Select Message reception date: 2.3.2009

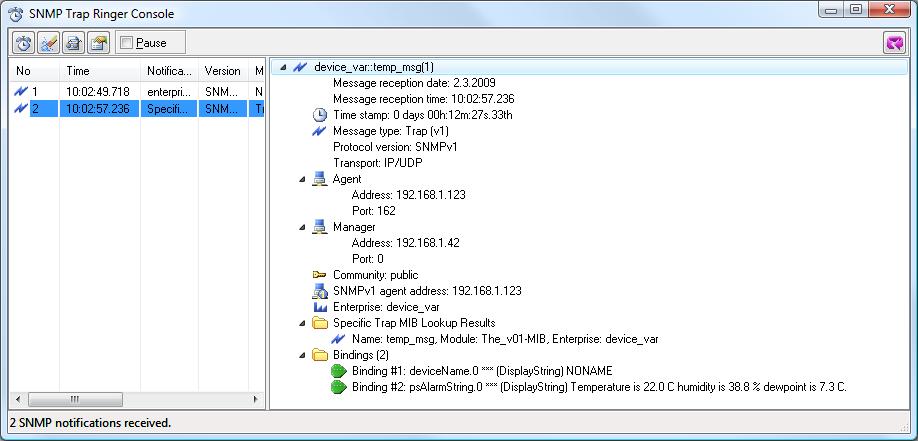[x=414, y=83]
